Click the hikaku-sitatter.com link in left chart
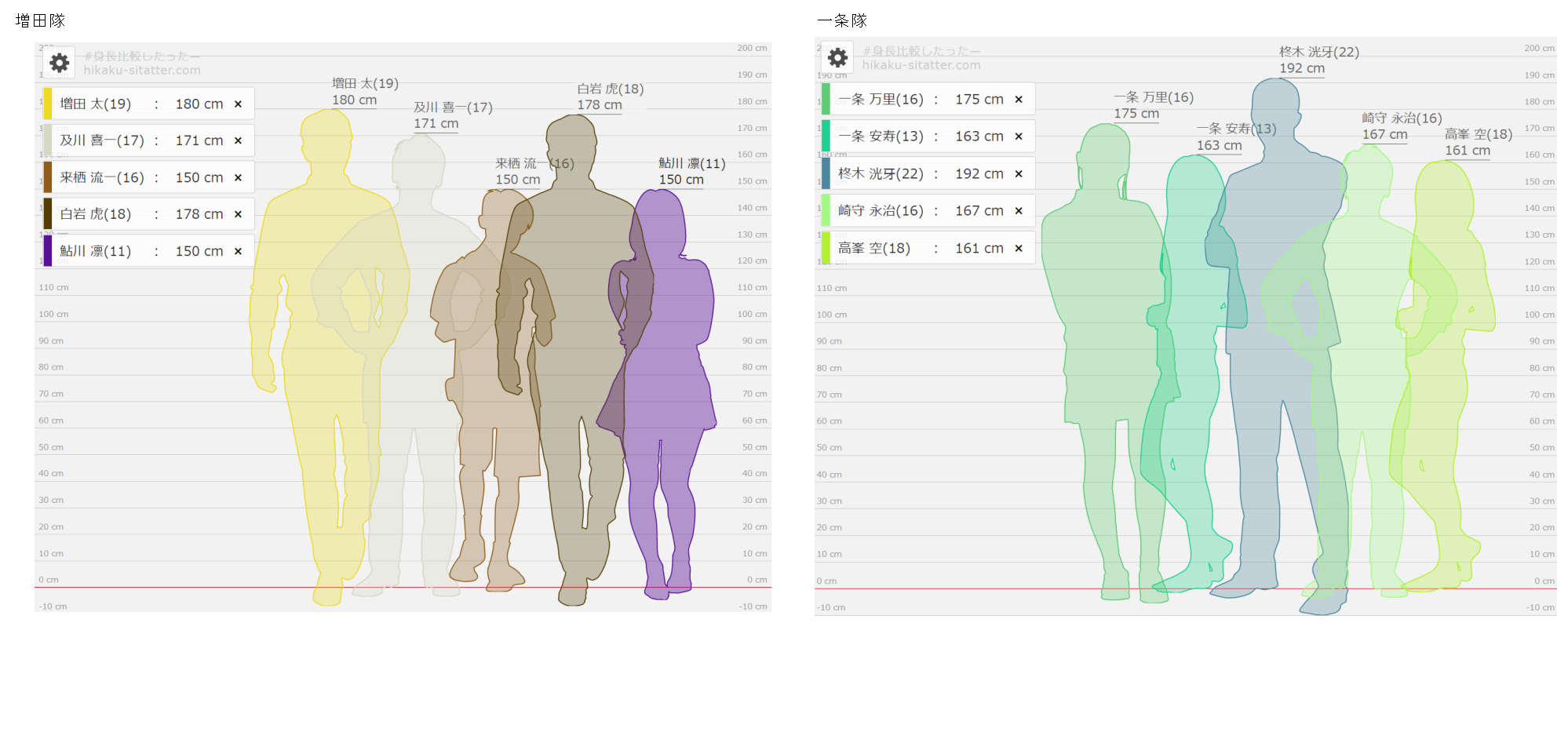The image size is (1568, 743). [x=142, y=71]
